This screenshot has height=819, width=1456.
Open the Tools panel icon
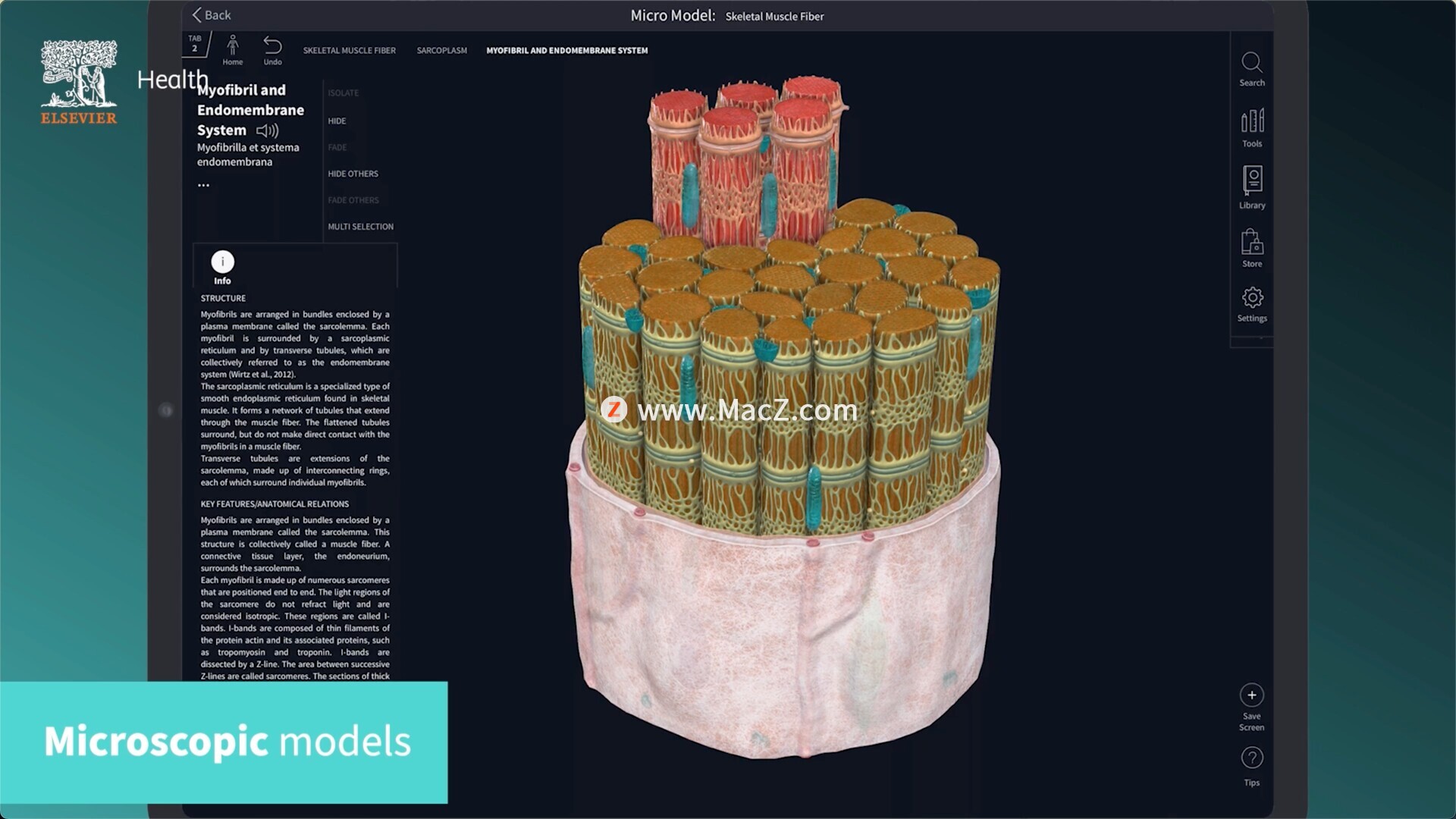click(x=1251, y=121)
